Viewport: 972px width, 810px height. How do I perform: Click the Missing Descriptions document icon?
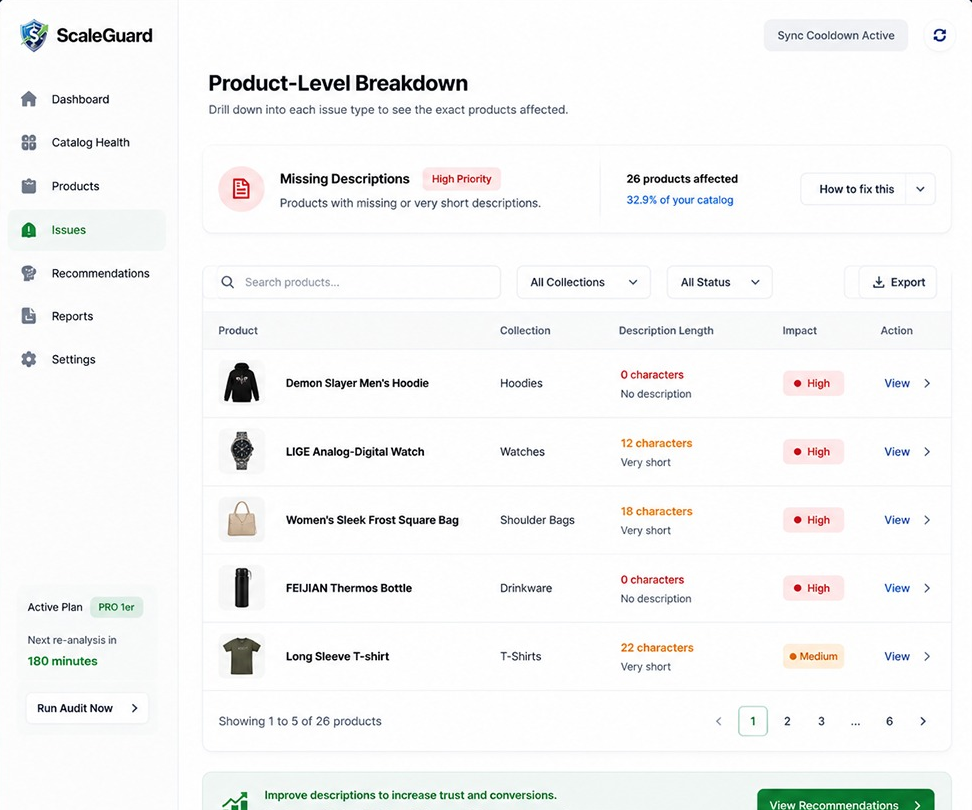coord(241,189)
